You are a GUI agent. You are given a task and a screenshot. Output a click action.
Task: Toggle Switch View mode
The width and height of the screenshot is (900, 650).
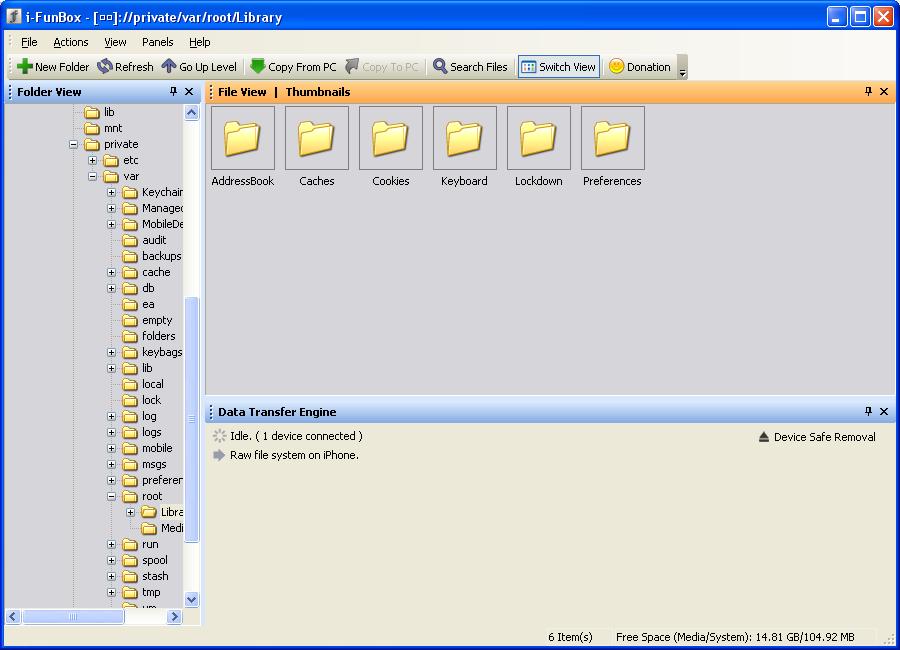(x=558, y=67)
